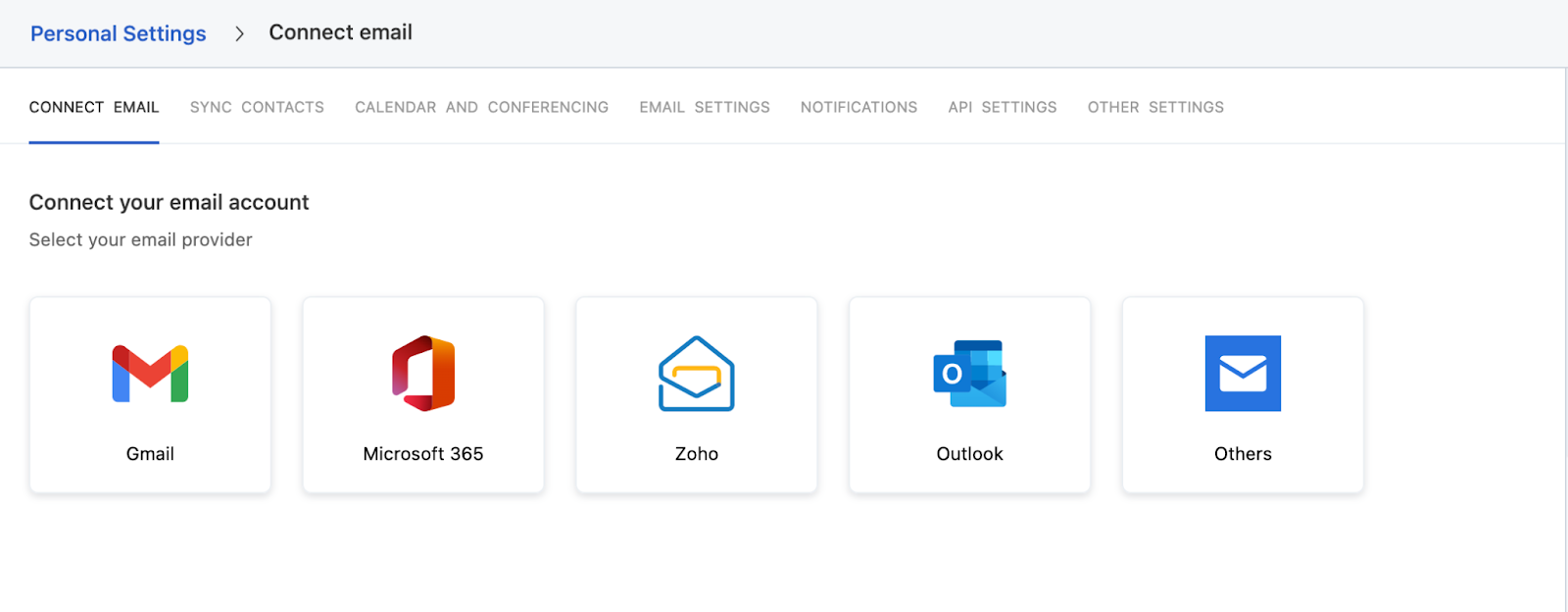Click the Connect email breadcrumb title

341,32
